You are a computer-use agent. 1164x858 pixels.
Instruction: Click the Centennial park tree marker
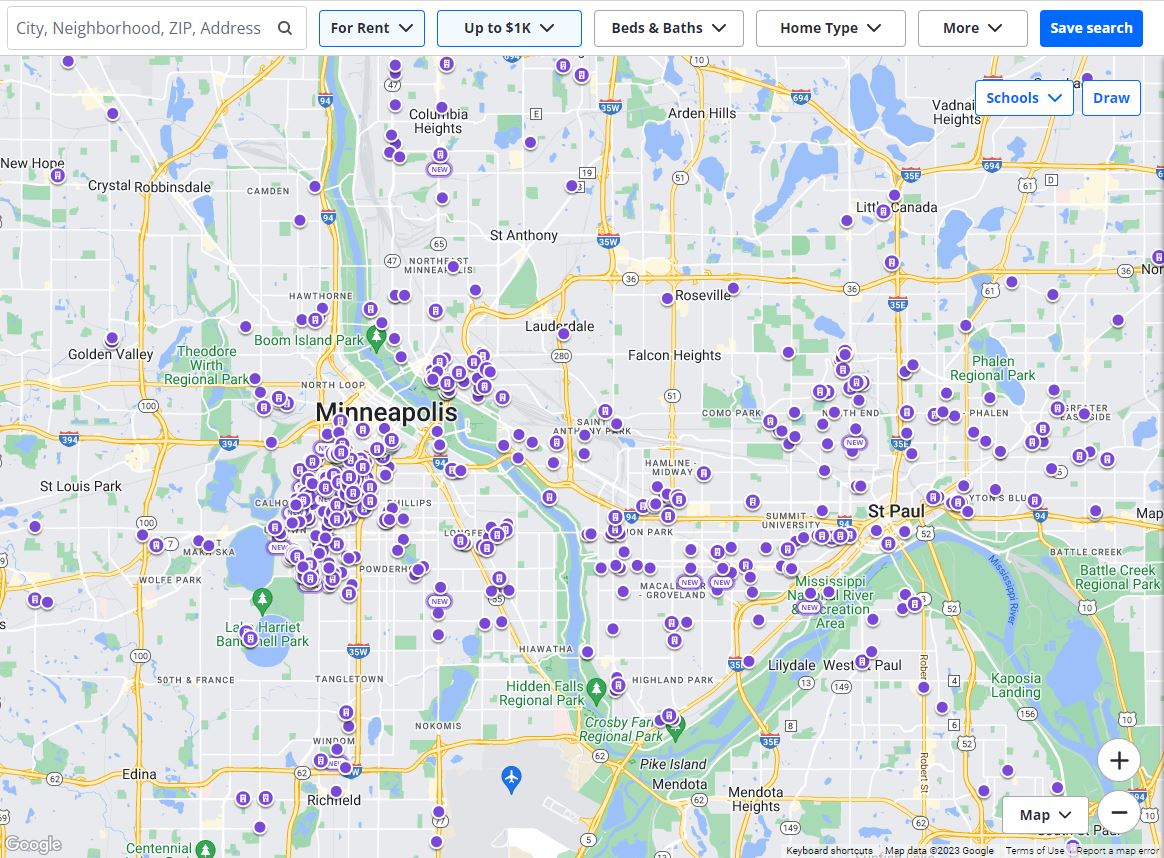pos(206,848)
